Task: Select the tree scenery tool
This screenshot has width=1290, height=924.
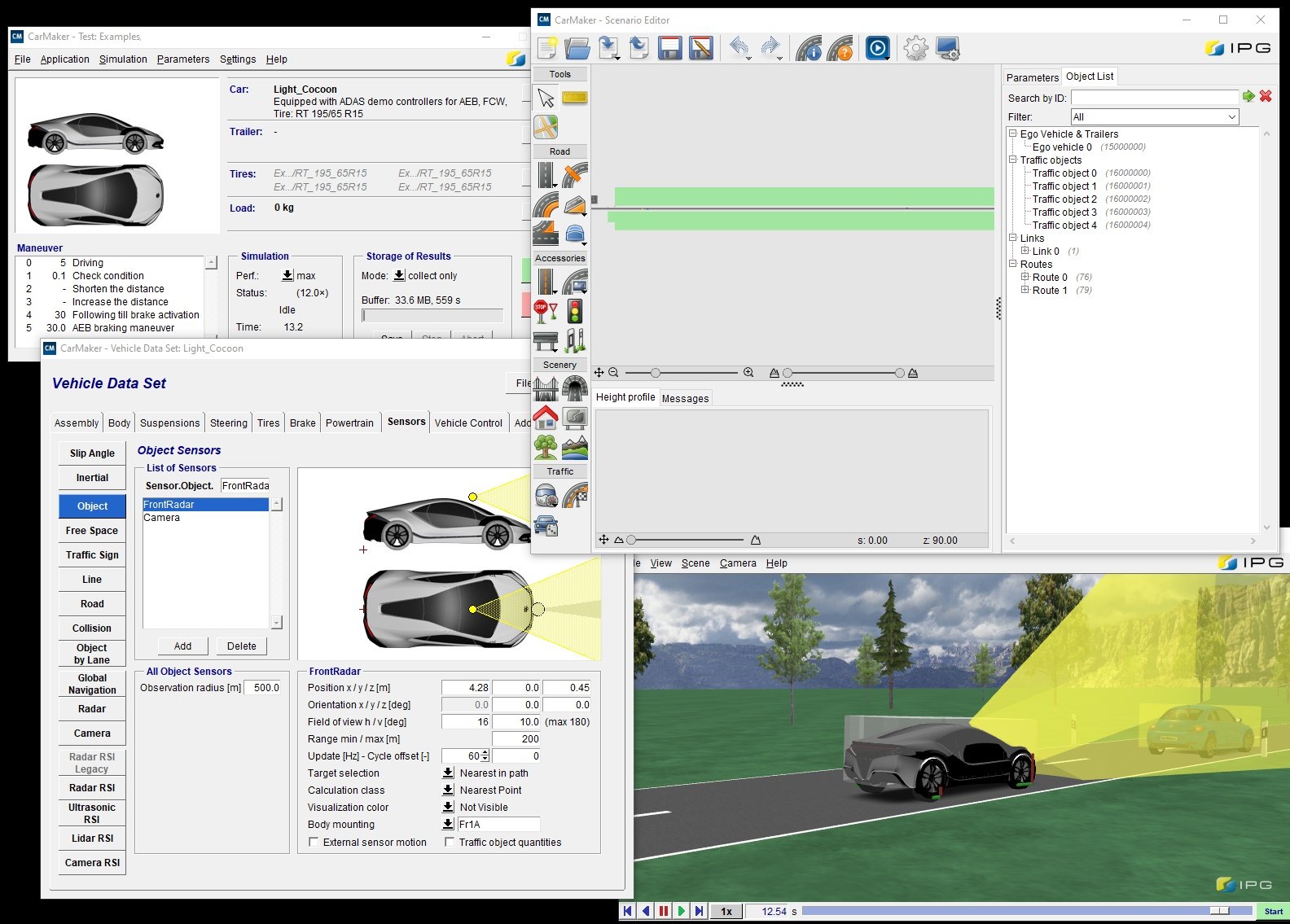Action: point(546,447)
